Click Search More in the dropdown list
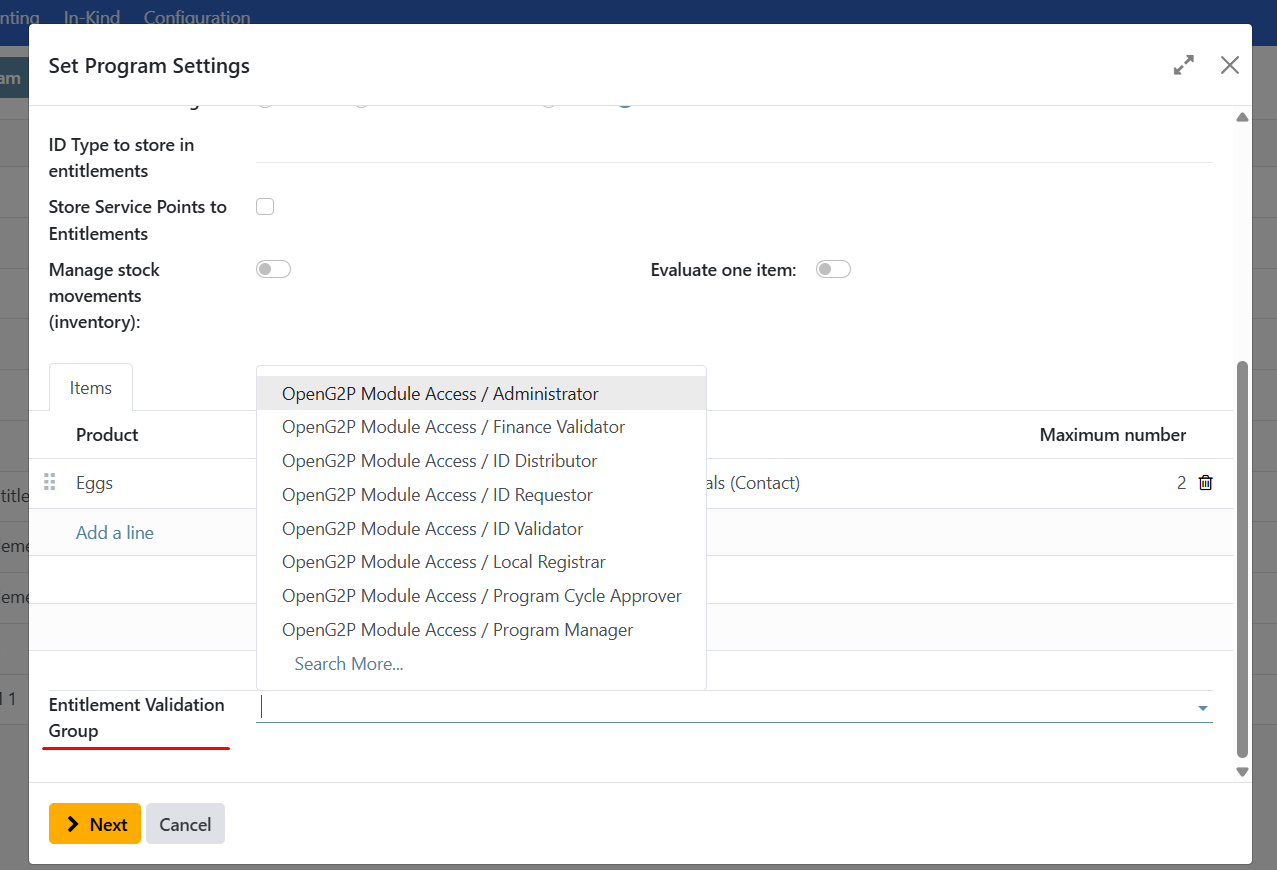The height and width of the screenshot is (870, 1277). pyautogui.click(x=349, y=664)
